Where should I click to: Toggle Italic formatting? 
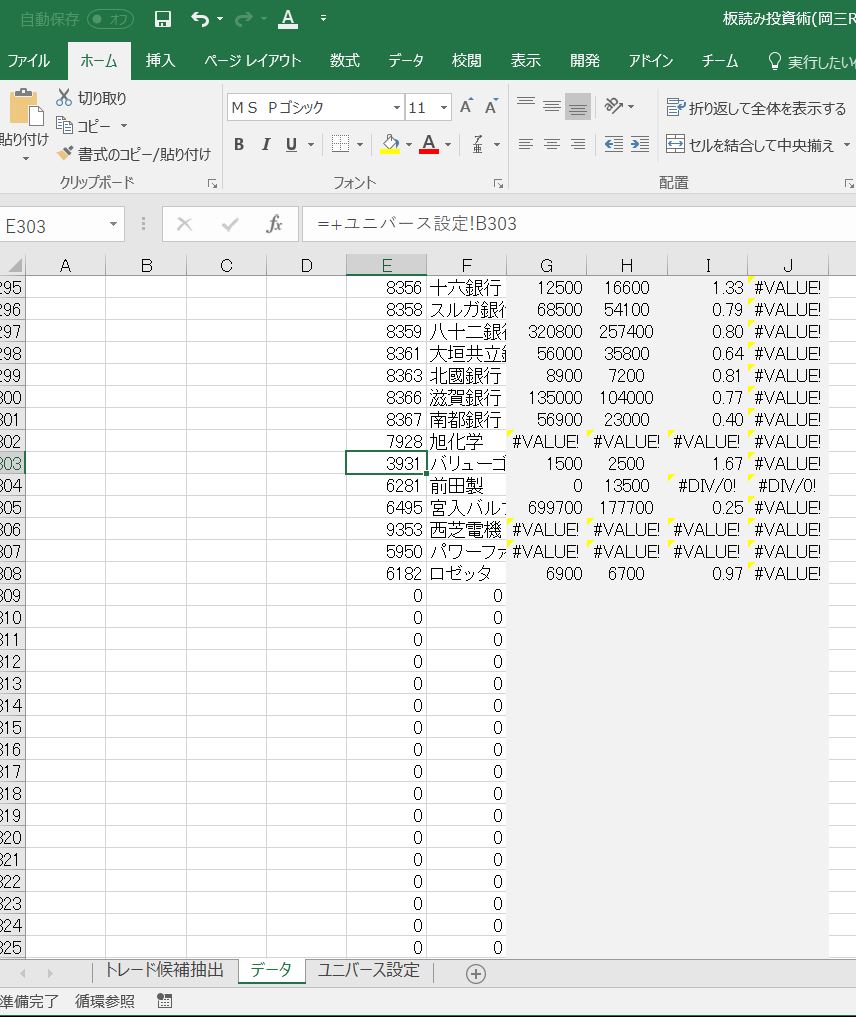point(265,145)
